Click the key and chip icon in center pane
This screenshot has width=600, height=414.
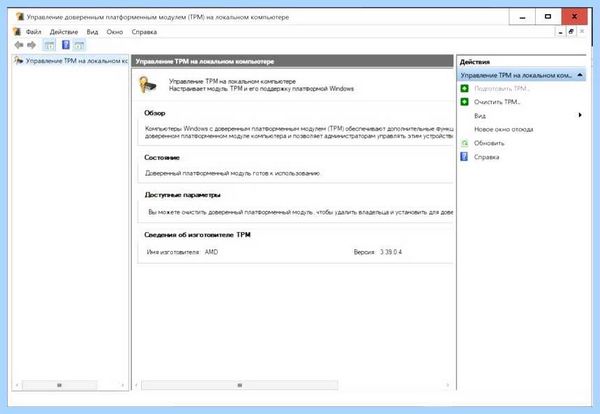pos(148,85)
